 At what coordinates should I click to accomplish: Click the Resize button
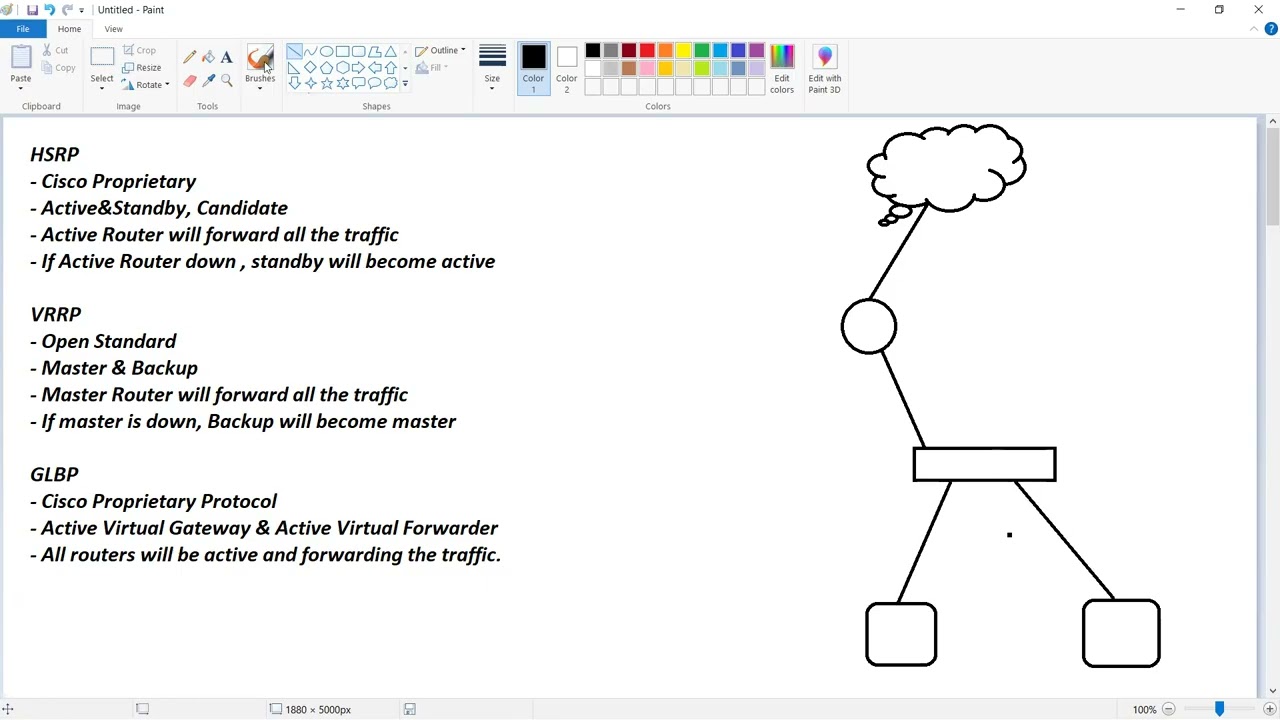click(141, 67)
